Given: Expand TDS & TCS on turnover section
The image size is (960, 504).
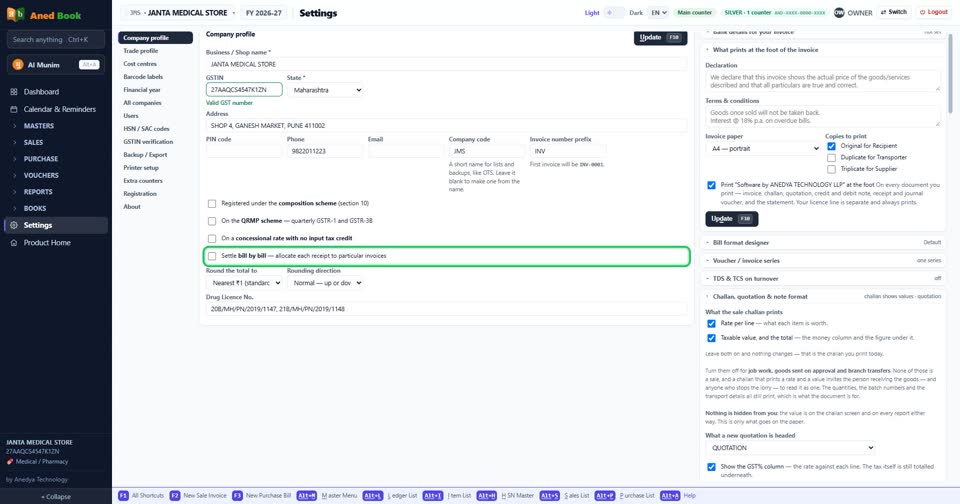Looking at the screenshot, I should (x=823, y=279).
